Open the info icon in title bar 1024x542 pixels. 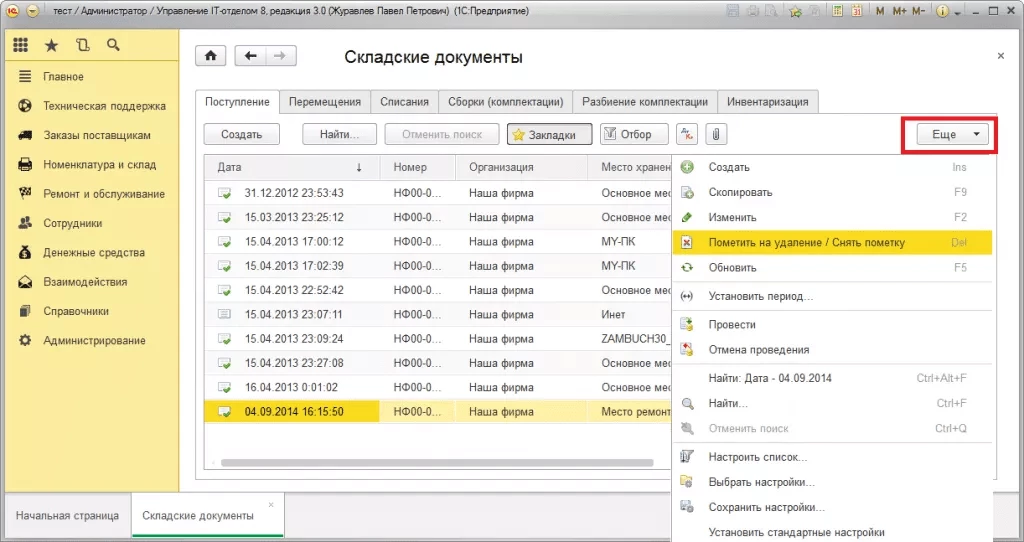[942, 11]
